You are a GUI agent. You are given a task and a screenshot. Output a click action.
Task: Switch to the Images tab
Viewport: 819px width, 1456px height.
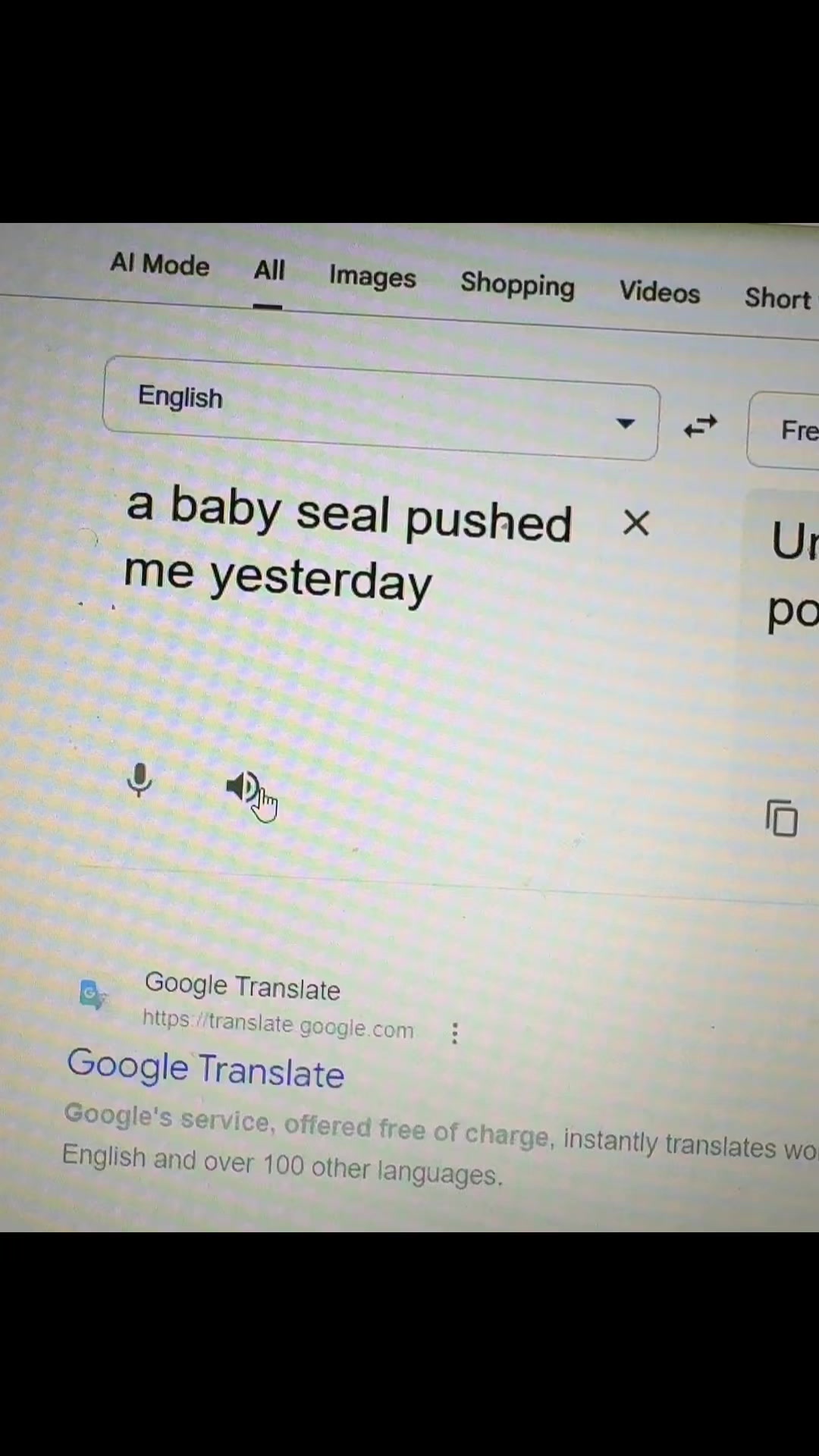(x=372, y=278)
